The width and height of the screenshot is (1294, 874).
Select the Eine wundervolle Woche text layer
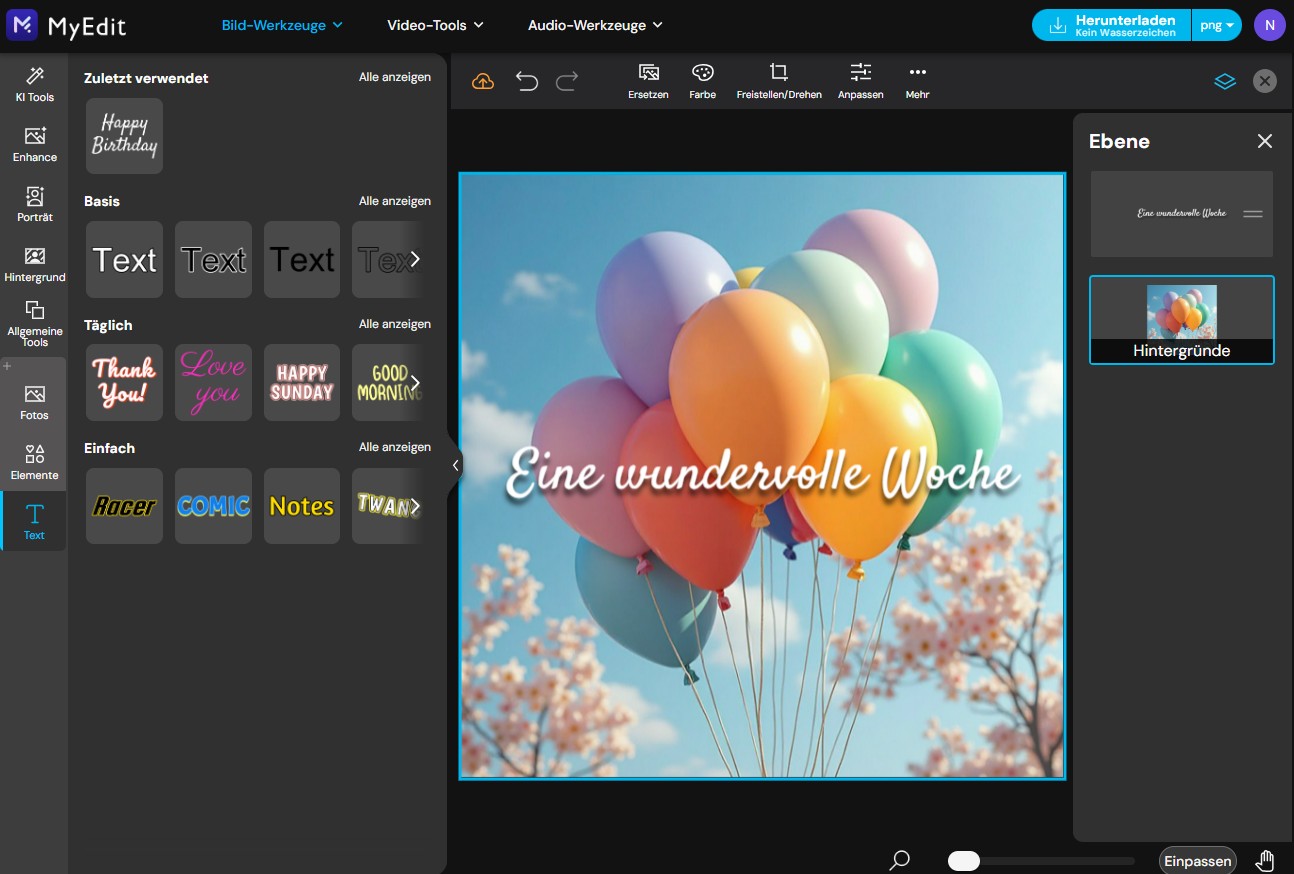pyautogui.click(x=1181, y=214)
